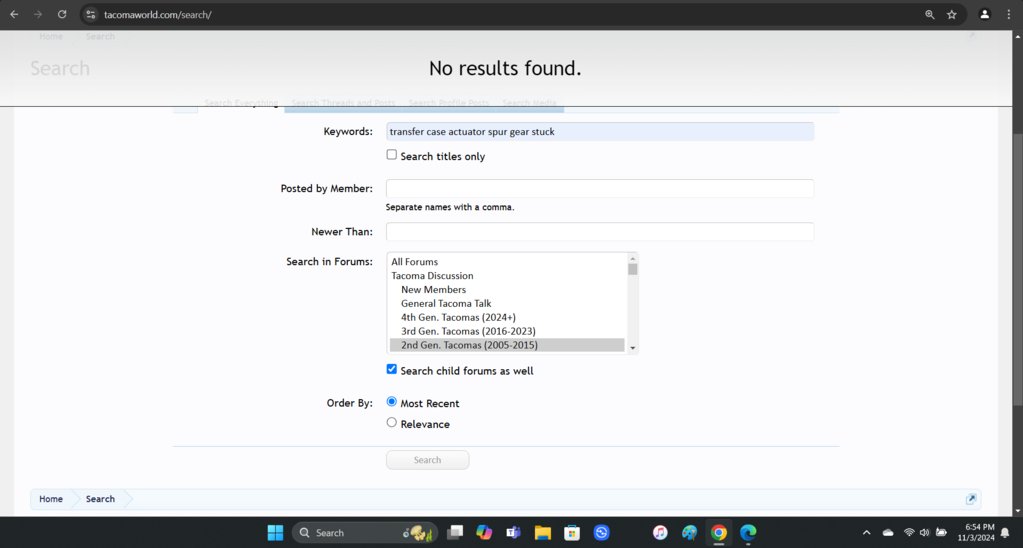Open site information icon in address bar
The height and width of the screenshot is (548, 1023).
click(x=91, y=14)
